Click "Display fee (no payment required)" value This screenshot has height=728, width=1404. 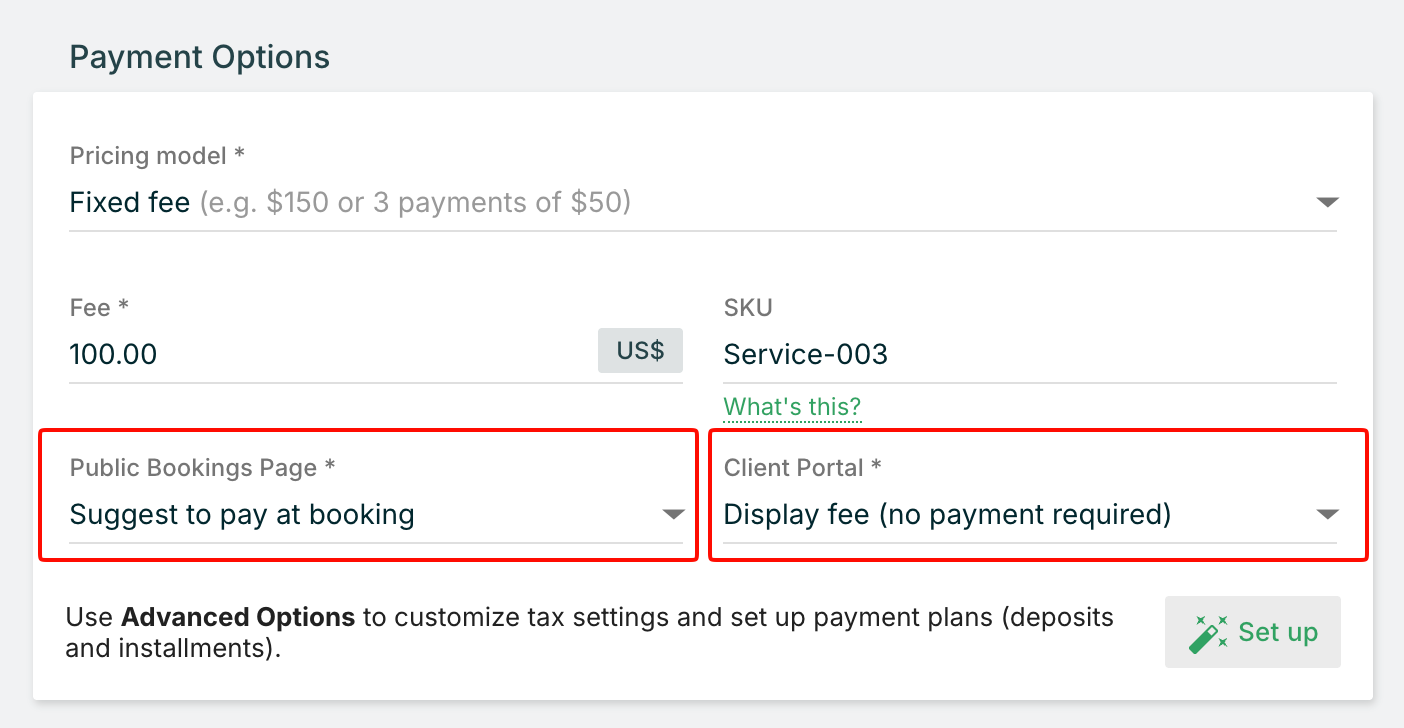[947, 515]
